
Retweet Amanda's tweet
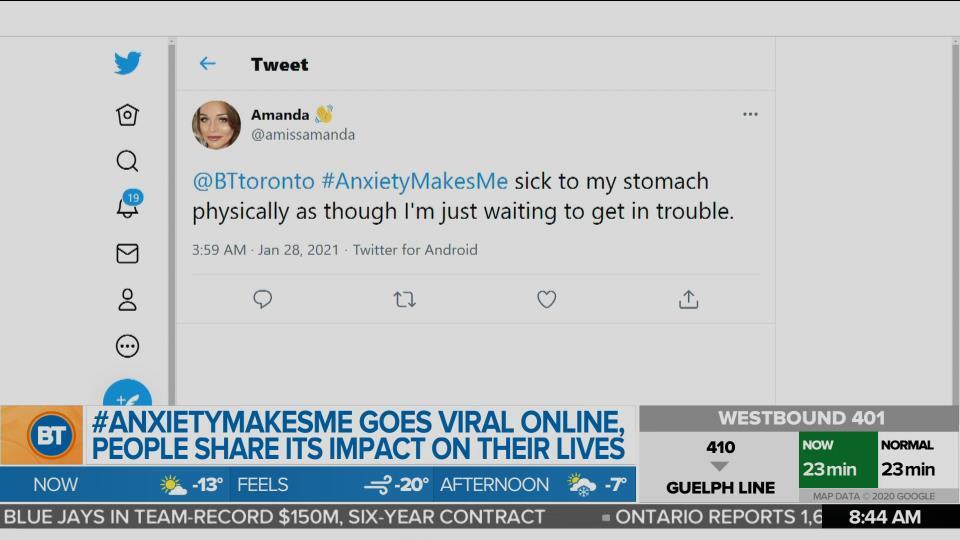point(404,299)
